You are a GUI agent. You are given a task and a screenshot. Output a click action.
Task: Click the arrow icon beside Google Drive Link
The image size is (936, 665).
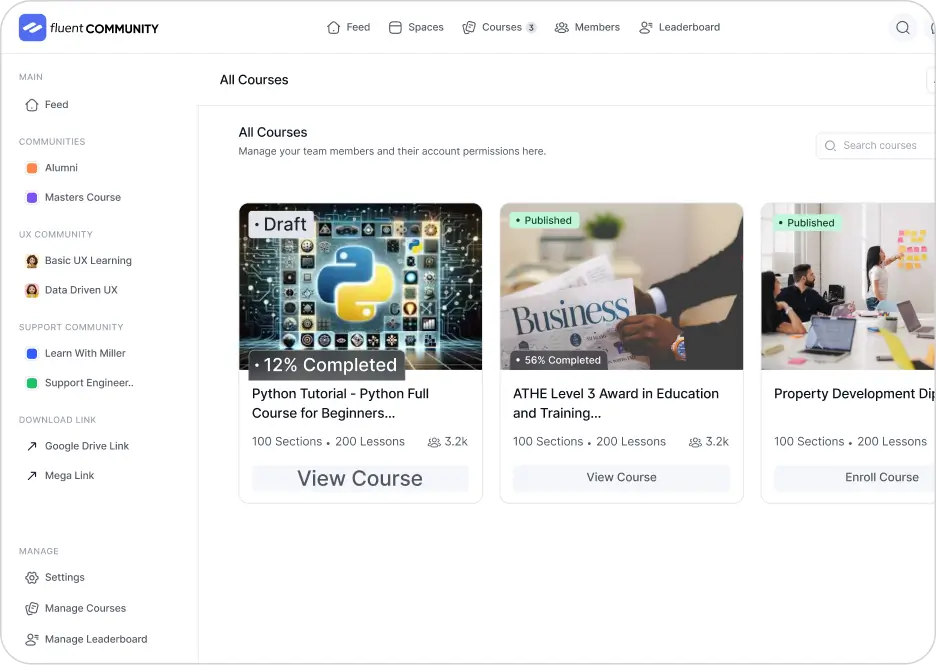(32, 447)
